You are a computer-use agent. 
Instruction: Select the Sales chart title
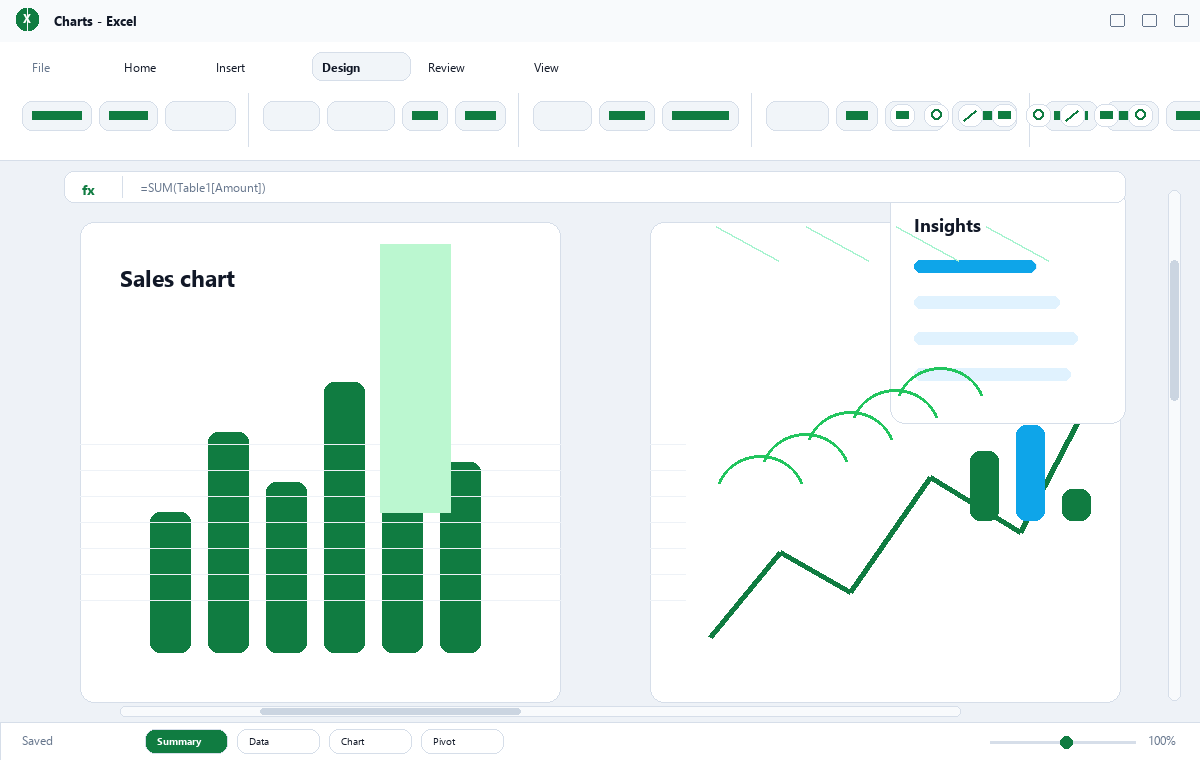(x=177, y=279)
